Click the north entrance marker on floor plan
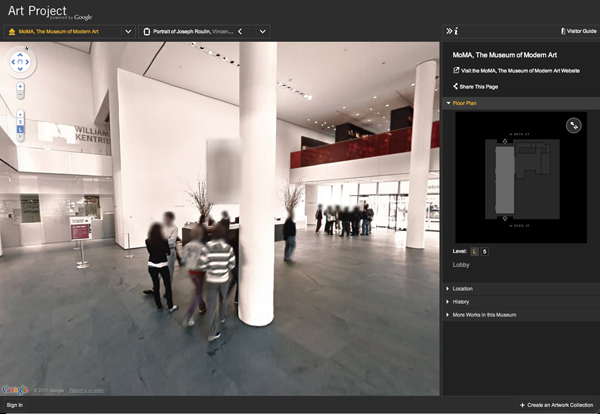 505,142
